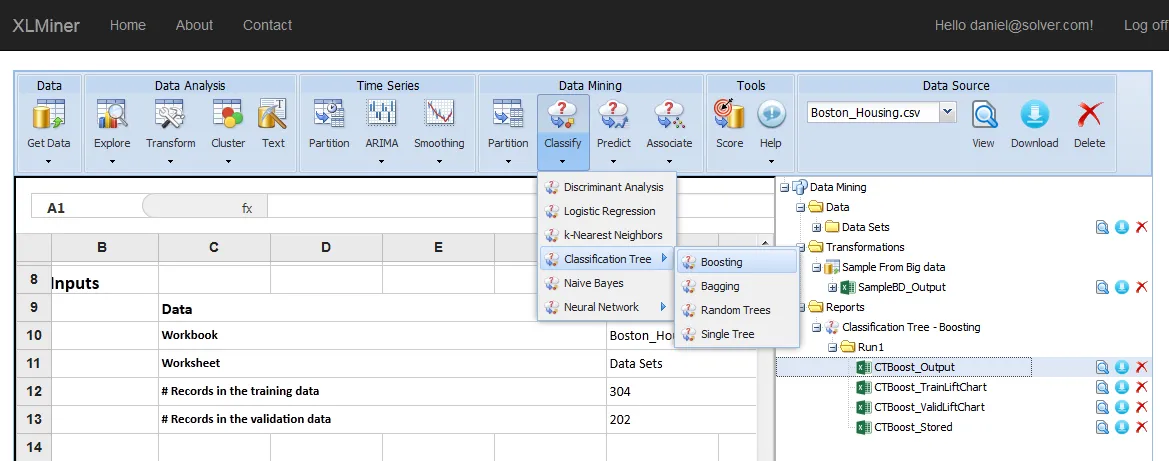1169x461 pixels.
Task: Download the selected data source
Action: click(x=1034, y=123)
